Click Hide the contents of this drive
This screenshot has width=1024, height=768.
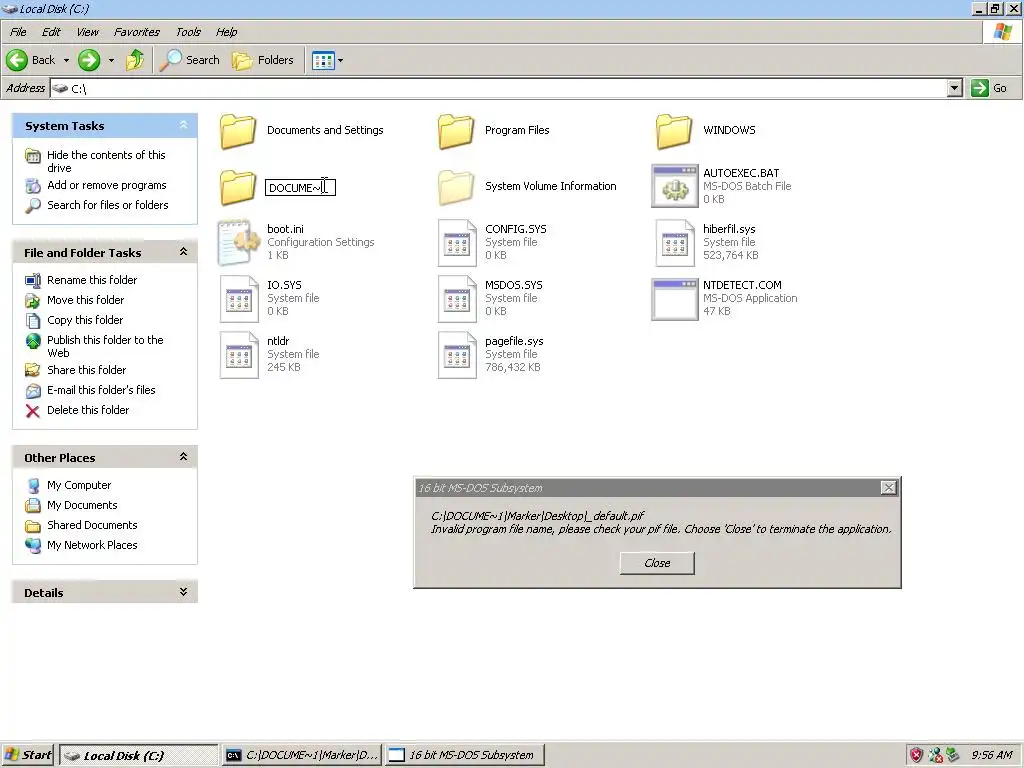106,161
